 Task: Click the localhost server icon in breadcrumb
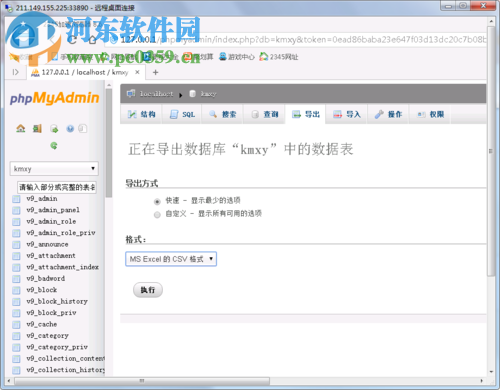[x=131, y=94]
